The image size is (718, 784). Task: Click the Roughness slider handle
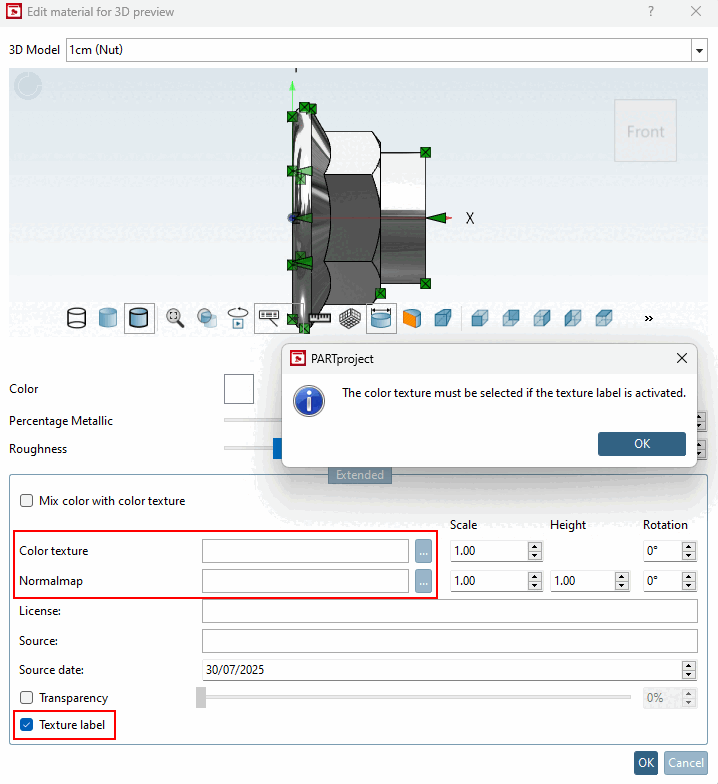[278, 448]
